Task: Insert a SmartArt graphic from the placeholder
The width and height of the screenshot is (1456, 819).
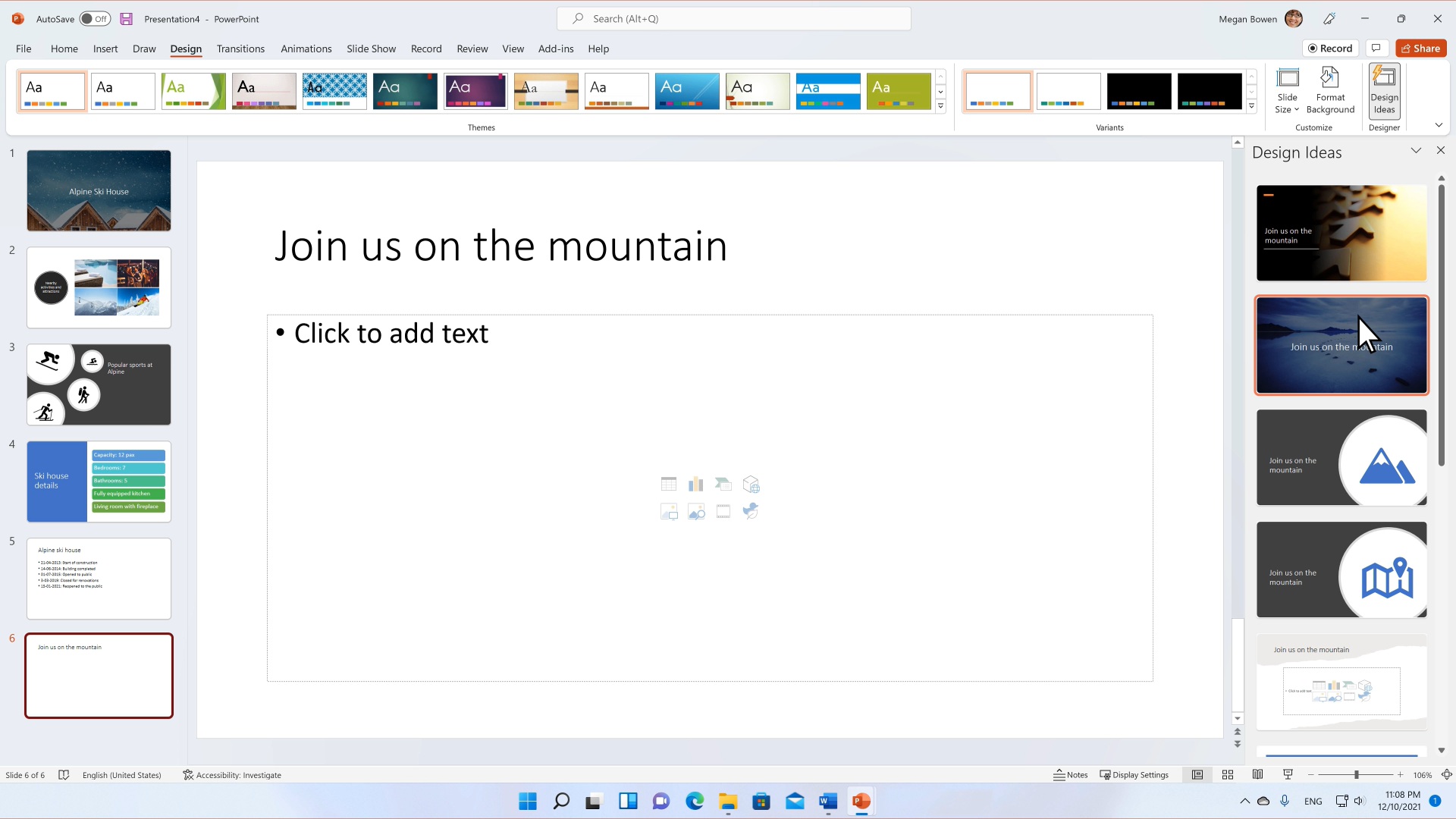Action: click(723, 485)
